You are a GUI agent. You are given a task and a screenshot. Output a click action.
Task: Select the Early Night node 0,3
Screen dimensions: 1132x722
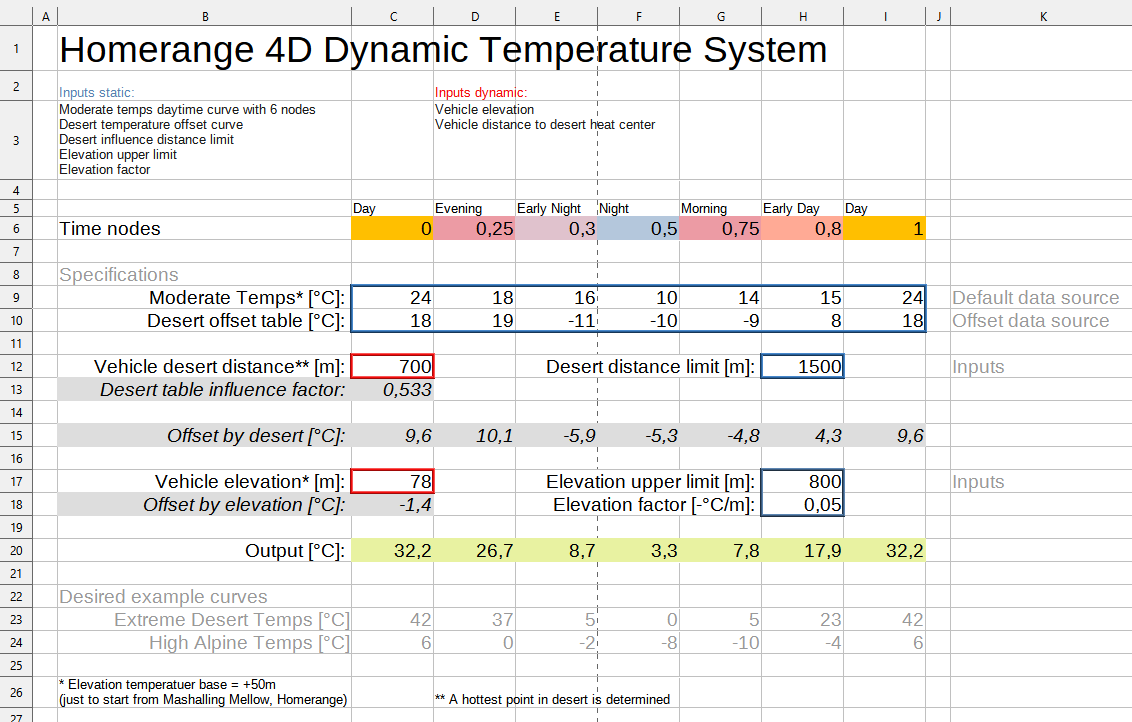click(557, 229)
